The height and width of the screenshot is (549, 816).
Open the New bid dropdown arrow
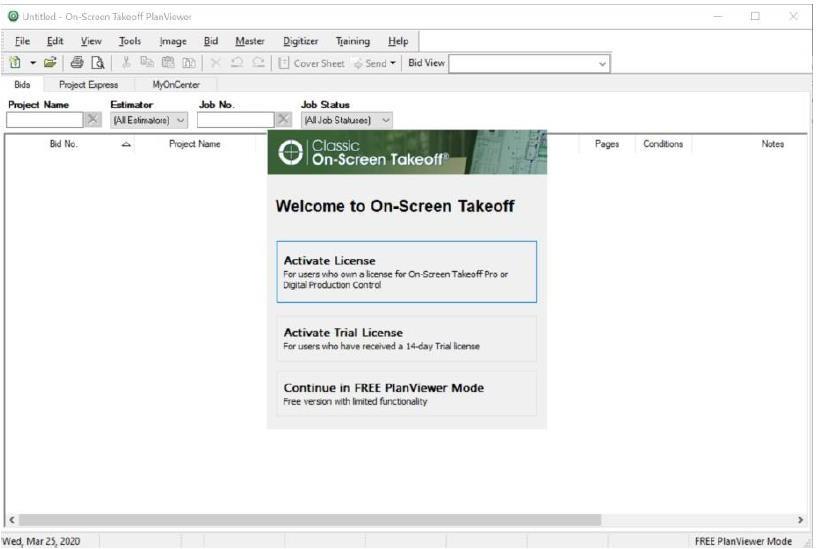coord(32,63)
